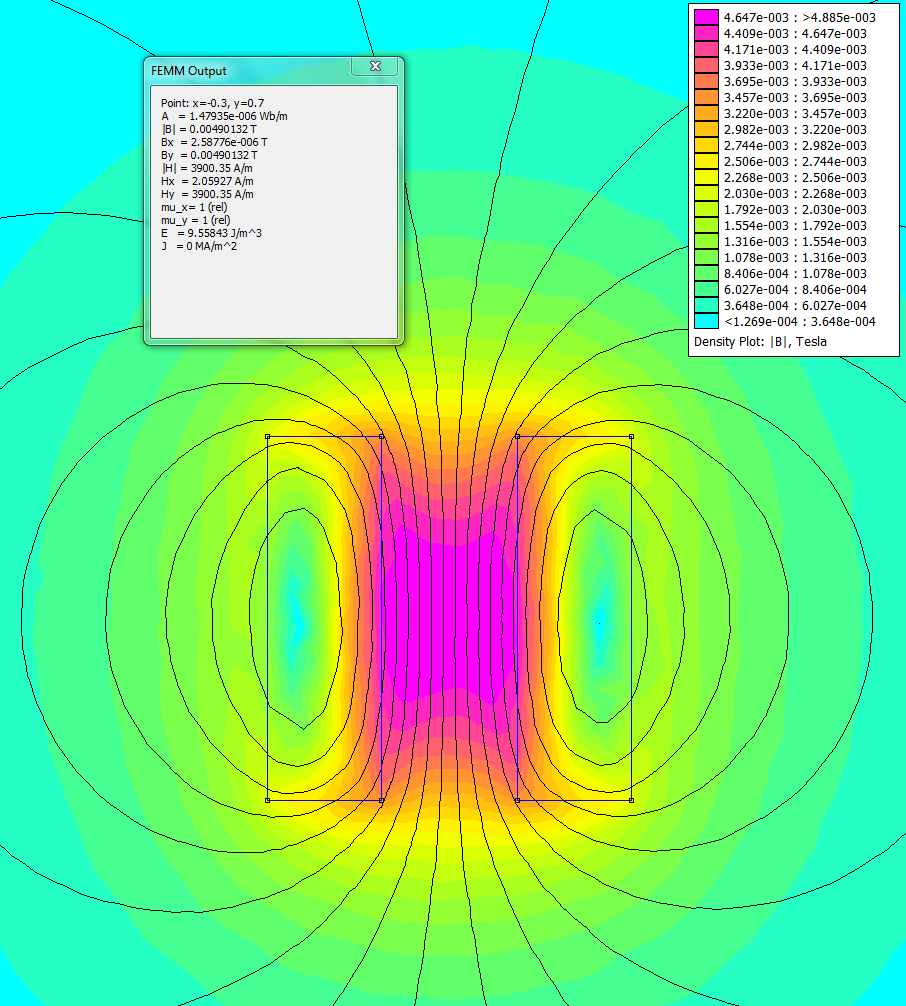Click legend text '2.268e-003 : 2.506e-003'
Image resolution: width=906 pixels, height=1006 pixels.
tap(795, 178)
